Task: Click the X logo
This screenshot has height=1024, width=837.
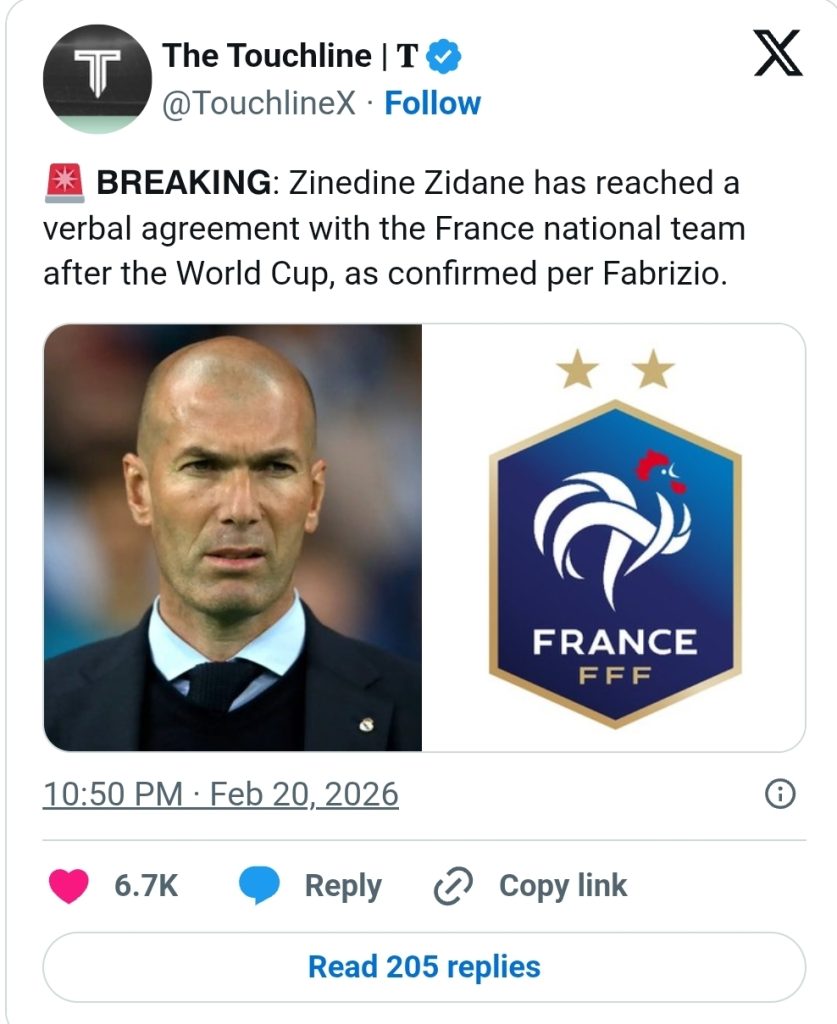Action: pos(778,55)
